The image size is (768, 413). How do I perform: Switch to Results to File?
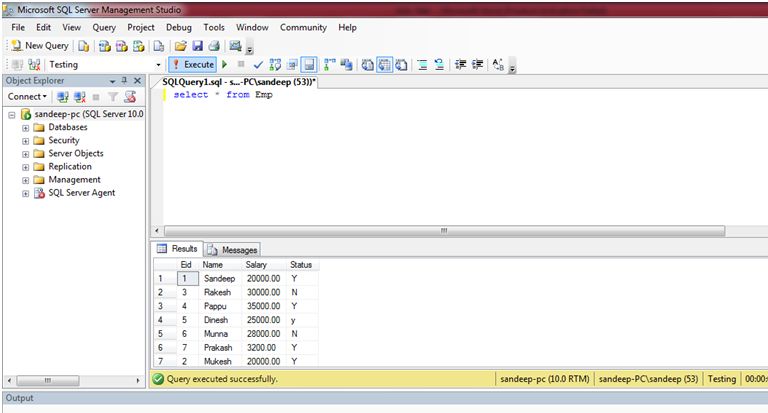pos(401,65)
